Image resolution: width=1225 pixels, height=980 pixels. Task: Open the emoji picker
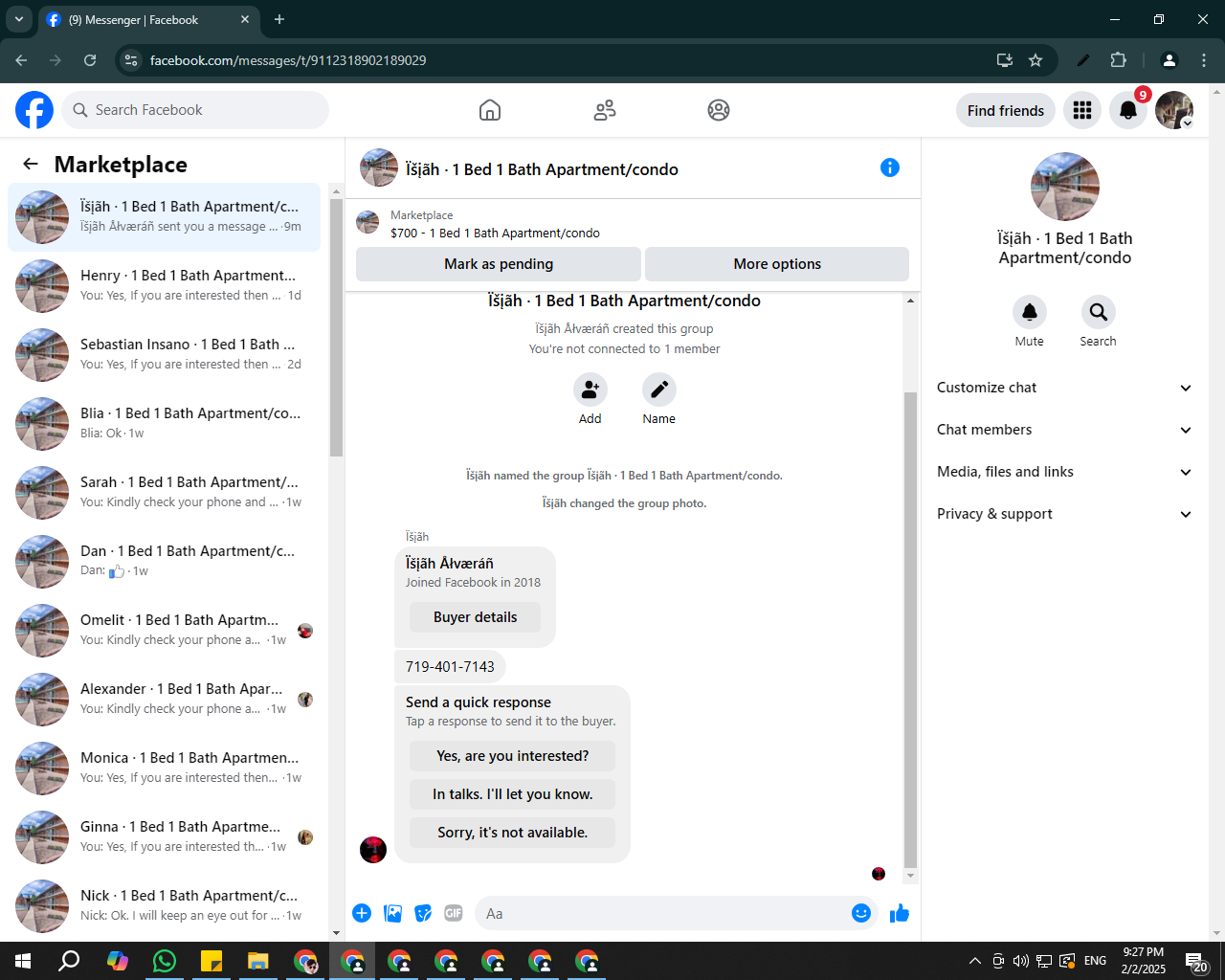pos(861,913)
